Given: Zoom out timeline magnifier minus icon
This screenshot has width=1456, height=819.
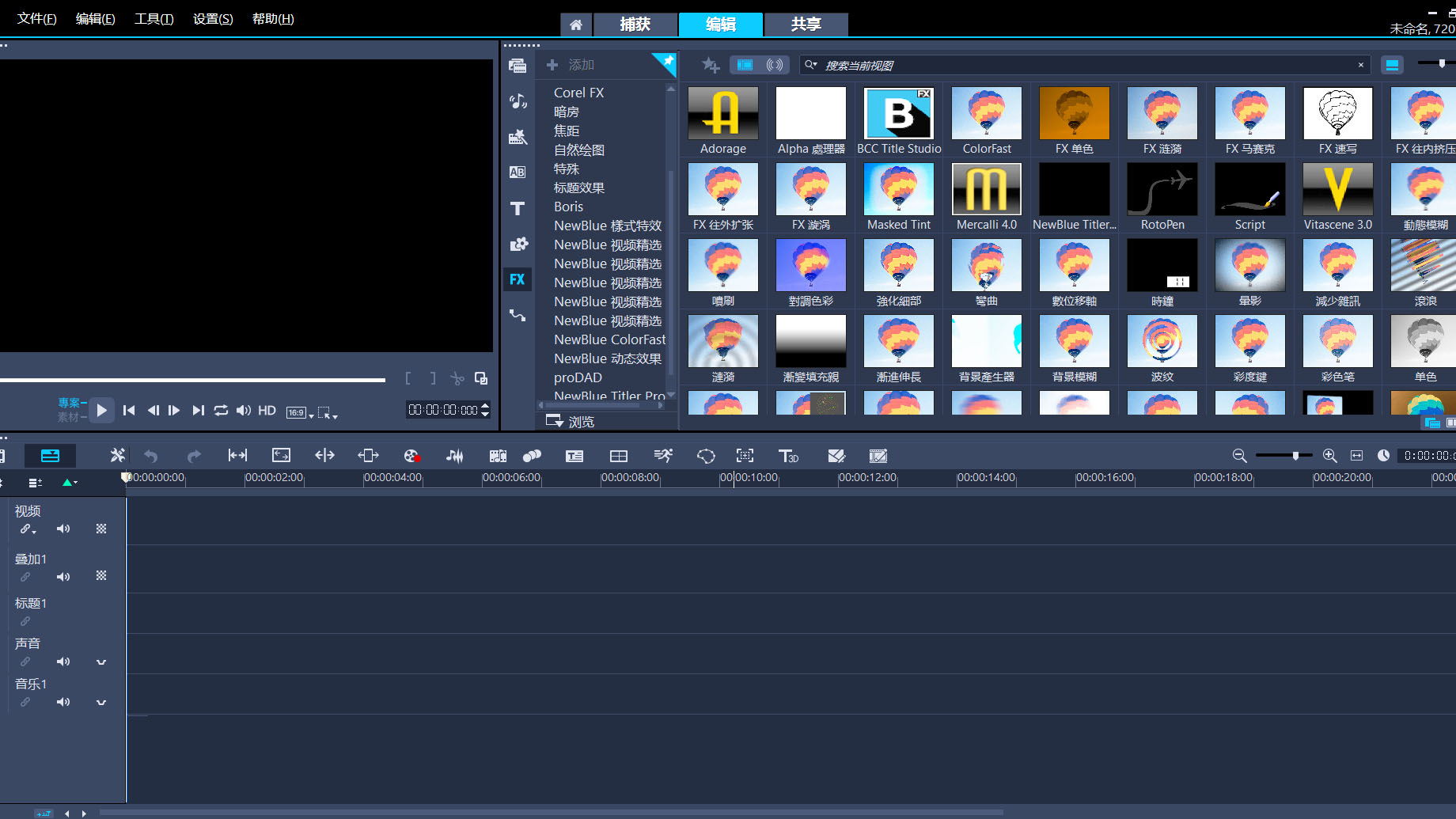Looking at the screenshot, I should [1240, 456].
